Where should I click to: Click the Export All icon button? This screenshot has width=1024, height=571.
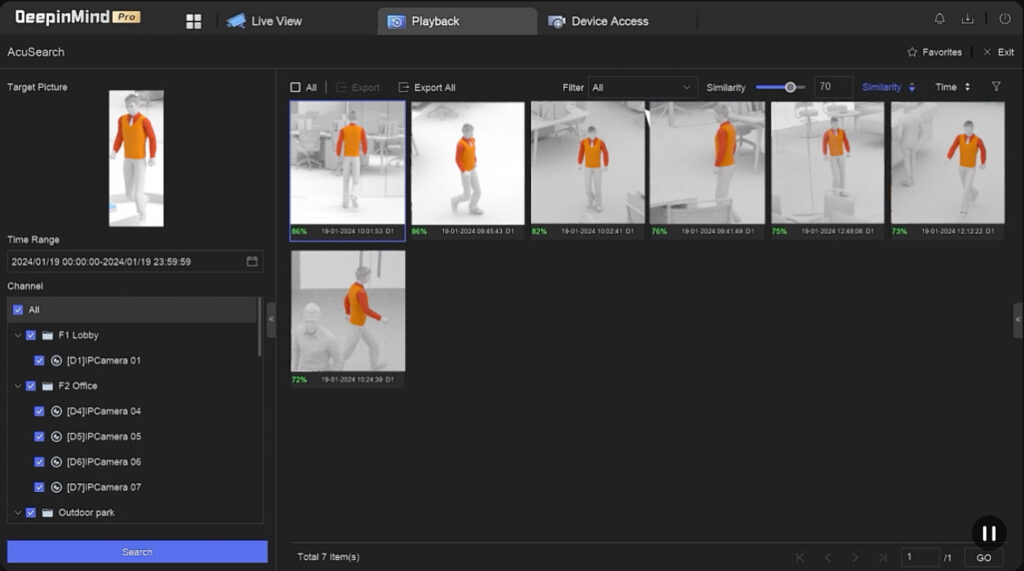point(404,88)
